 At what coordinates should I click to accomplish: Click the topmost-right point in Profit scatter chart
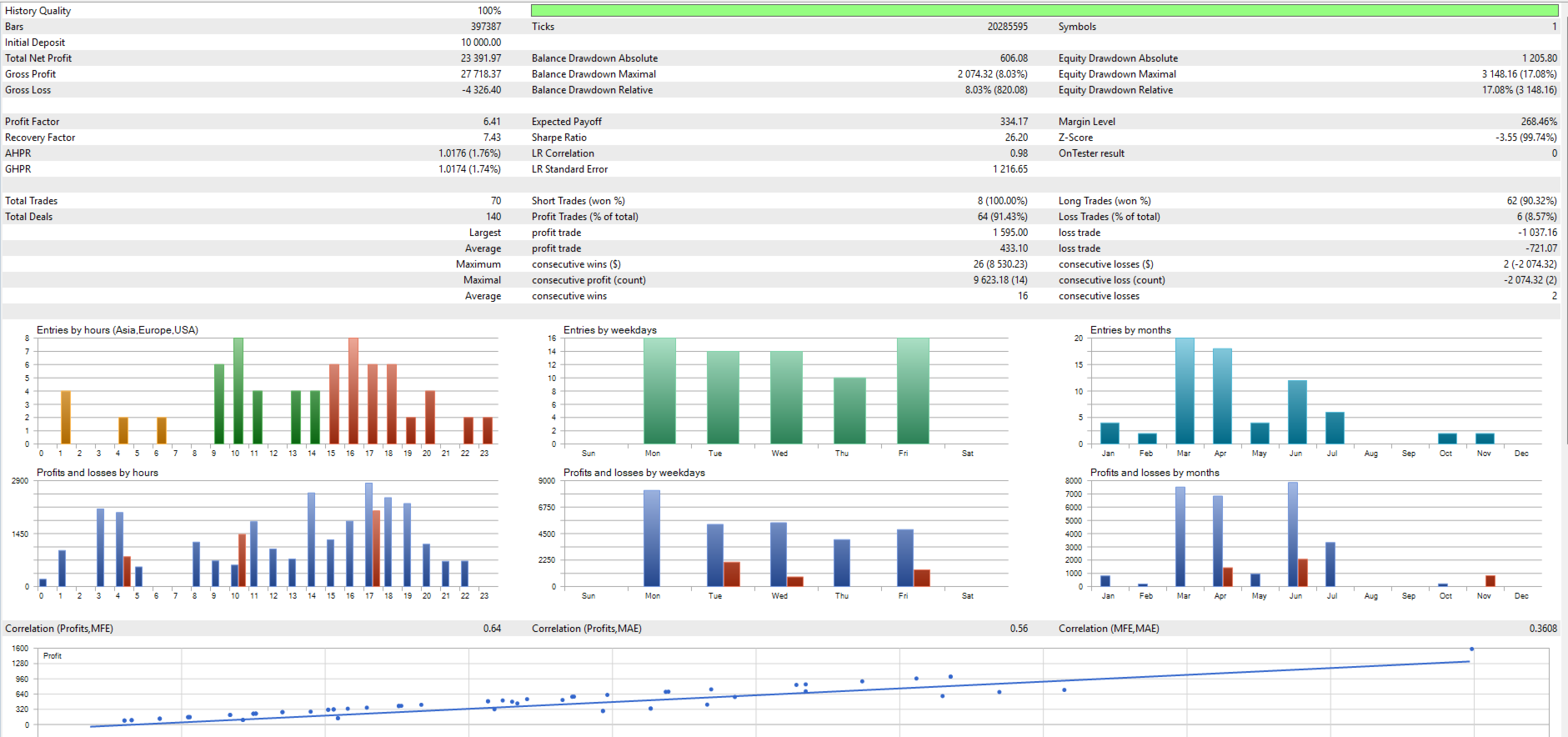tap(1472, 649)
